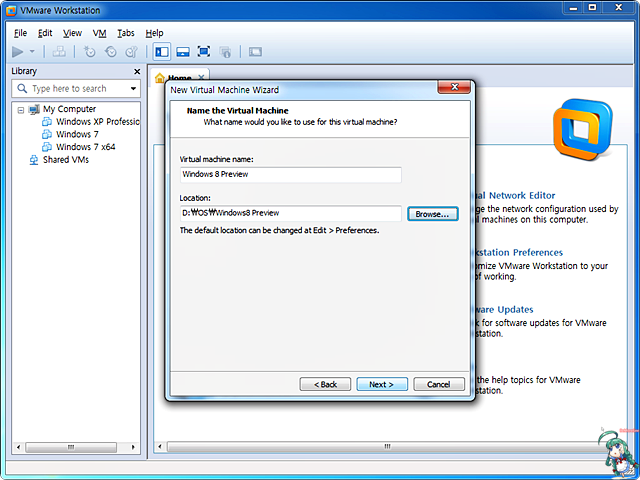Open the snapshot manager toolbar icon
Screen dimensions: 640x480
(x=131, y=52)
